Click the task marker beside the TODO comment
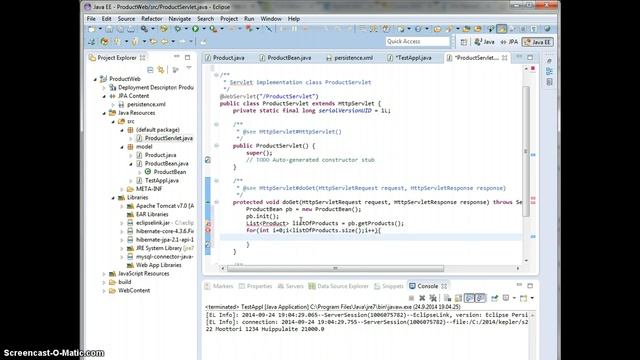The height and width of the screenshot is (360, 640). pyautogui.click(x=208, y=160)
